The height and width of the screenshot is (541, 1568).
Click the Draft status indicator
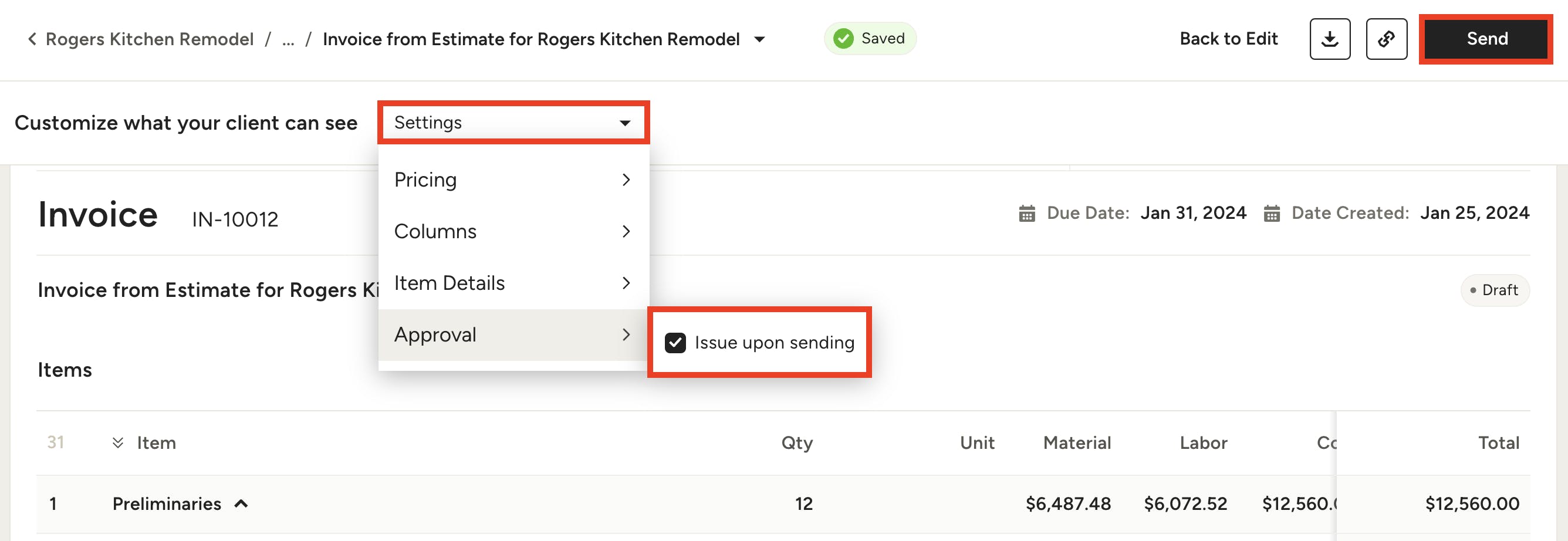[x=1495, y=290]
